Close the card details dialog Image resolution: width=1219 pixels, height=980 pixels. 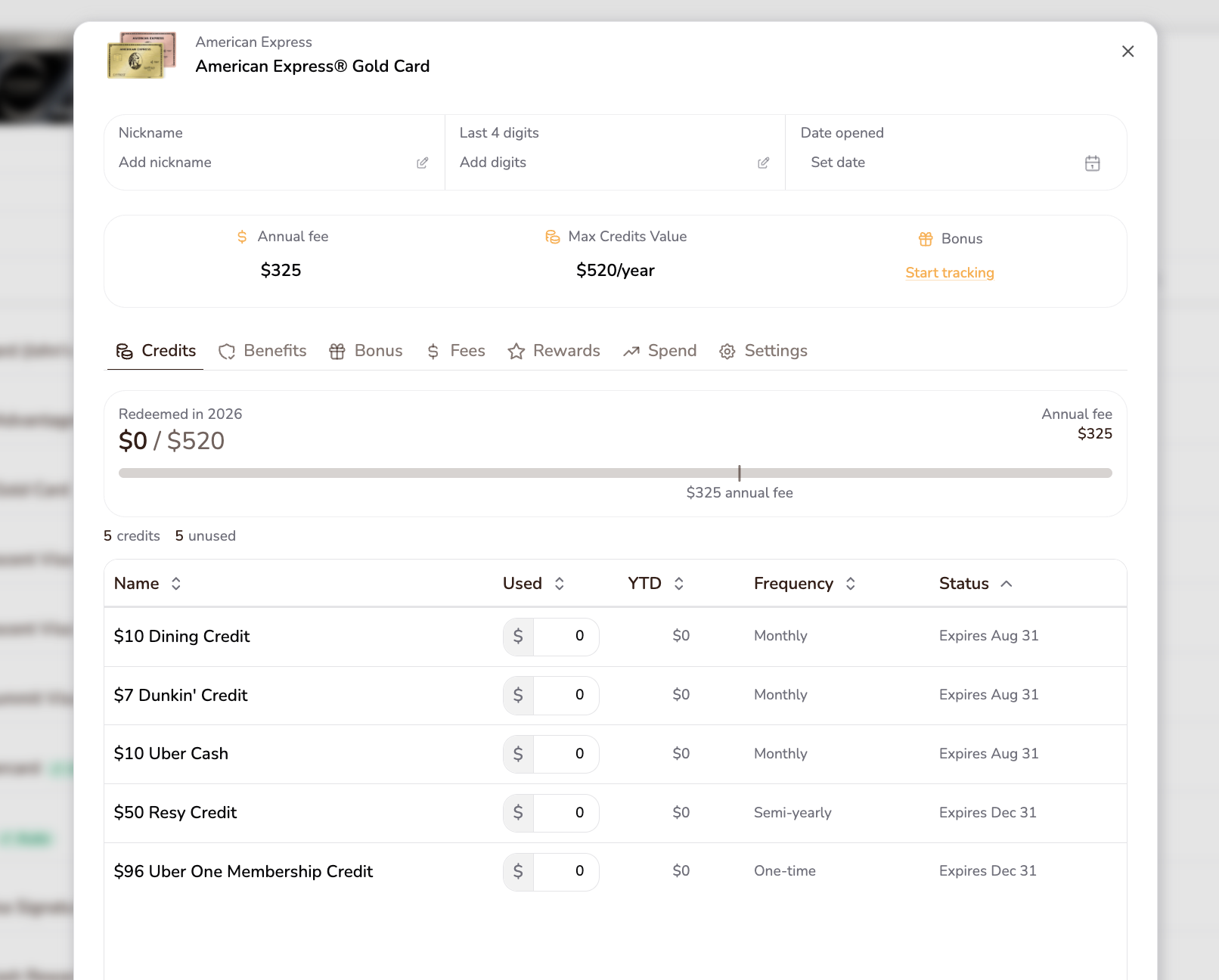[1127, 51]
